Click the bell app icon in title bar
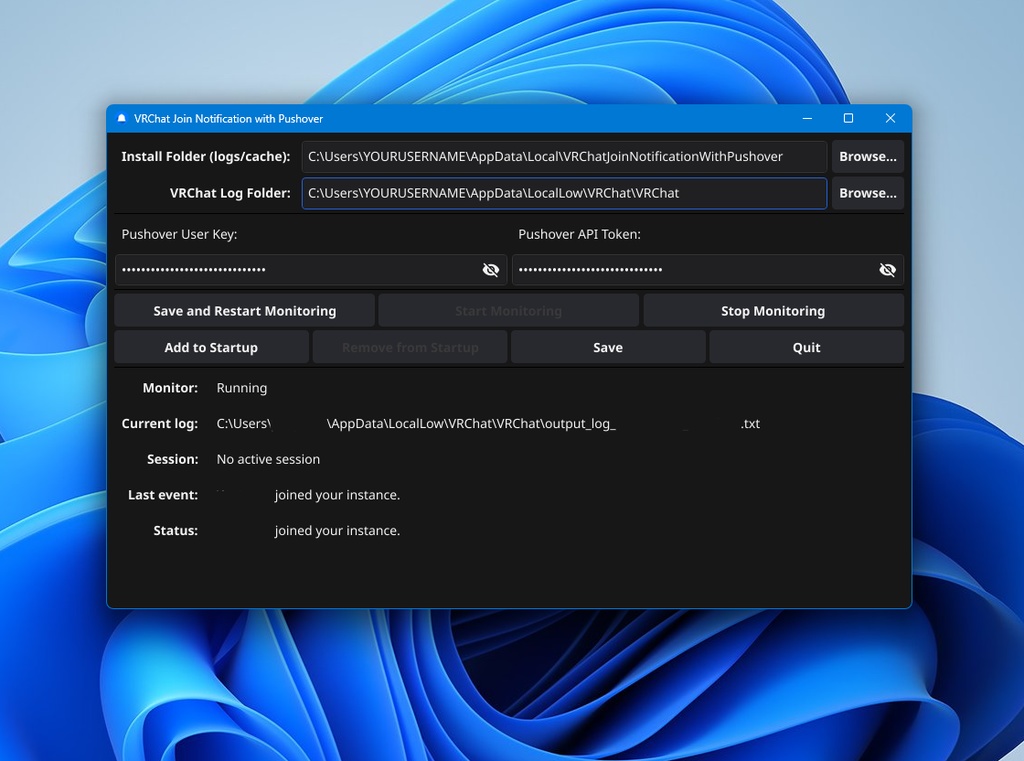The height and width of the screenshot is (761, 1024). (121, 118)
